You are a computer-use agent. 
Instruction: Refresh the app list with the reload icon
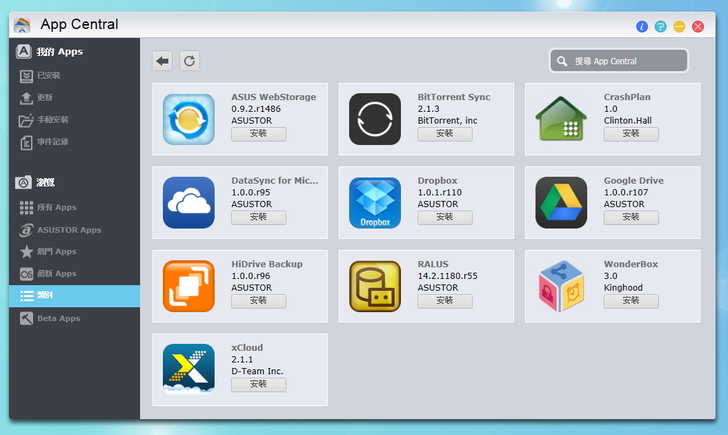pyautogui.click(x=189, y=61)
